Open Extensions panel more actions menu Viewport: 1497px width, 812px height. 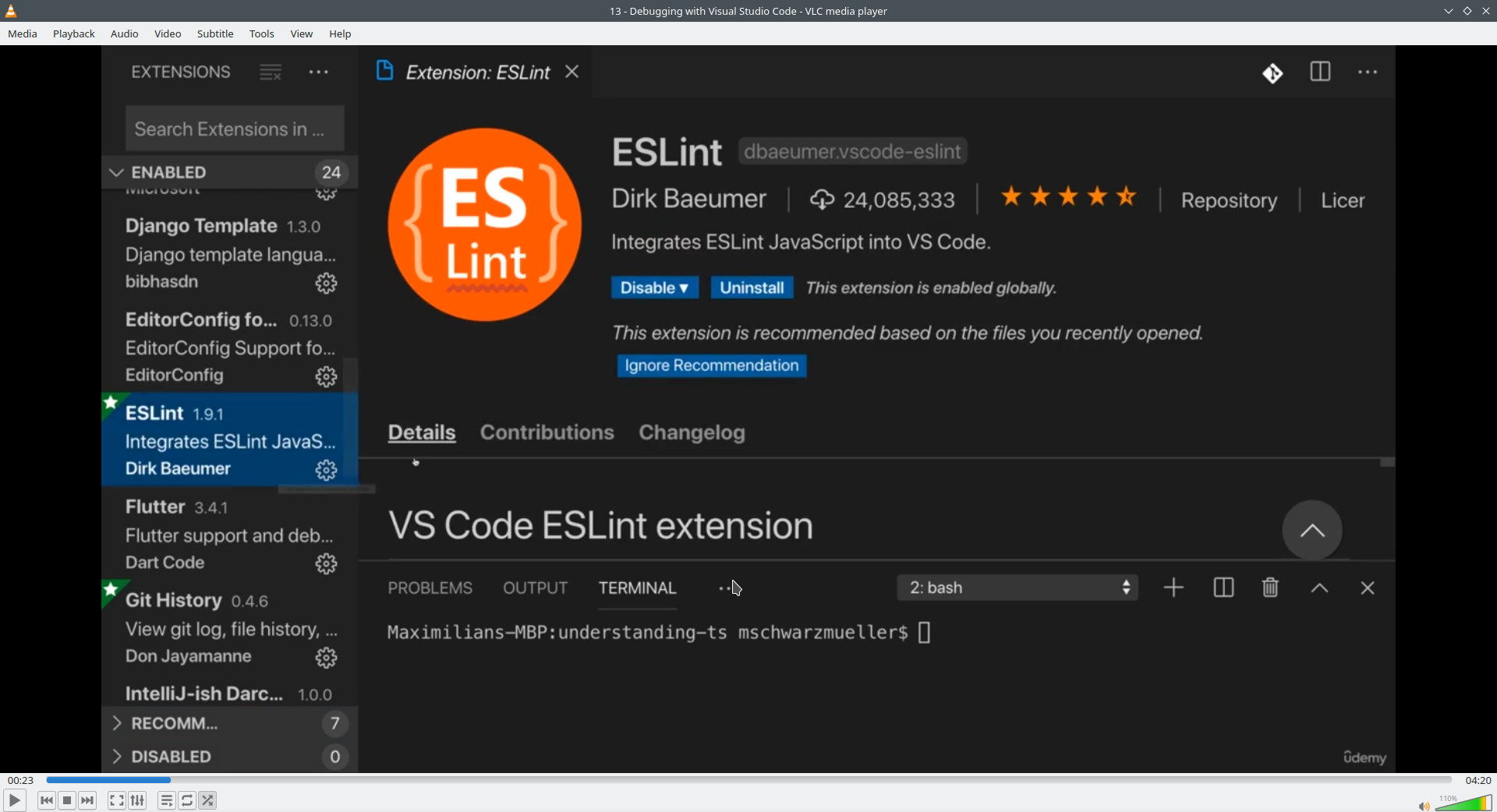pyautogui.click(x=319, y=72)
